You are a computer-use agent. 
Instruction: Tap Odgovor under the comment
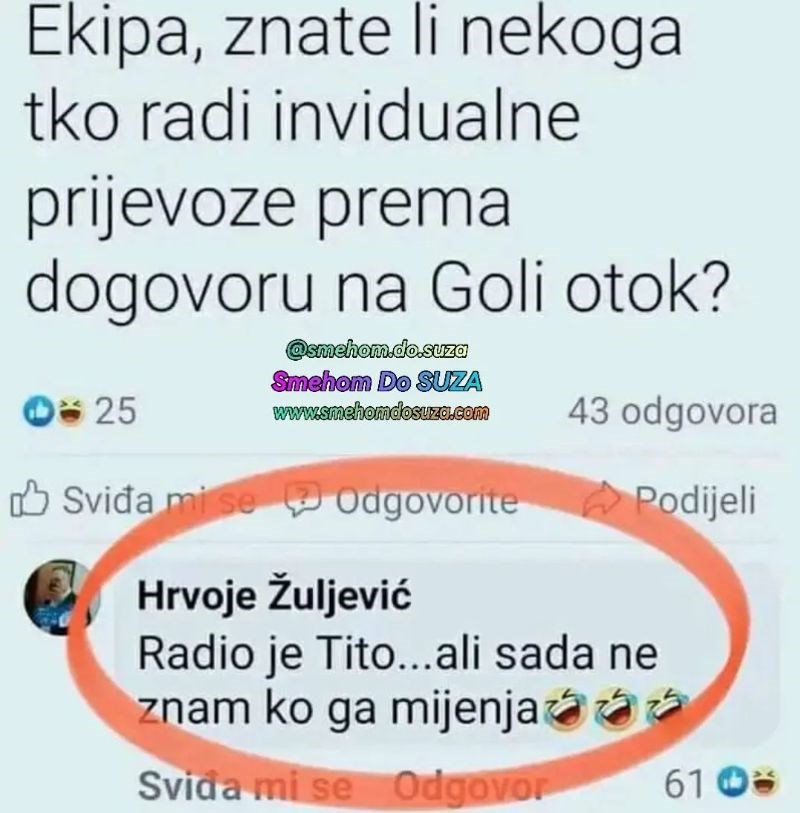click(470, 786)
